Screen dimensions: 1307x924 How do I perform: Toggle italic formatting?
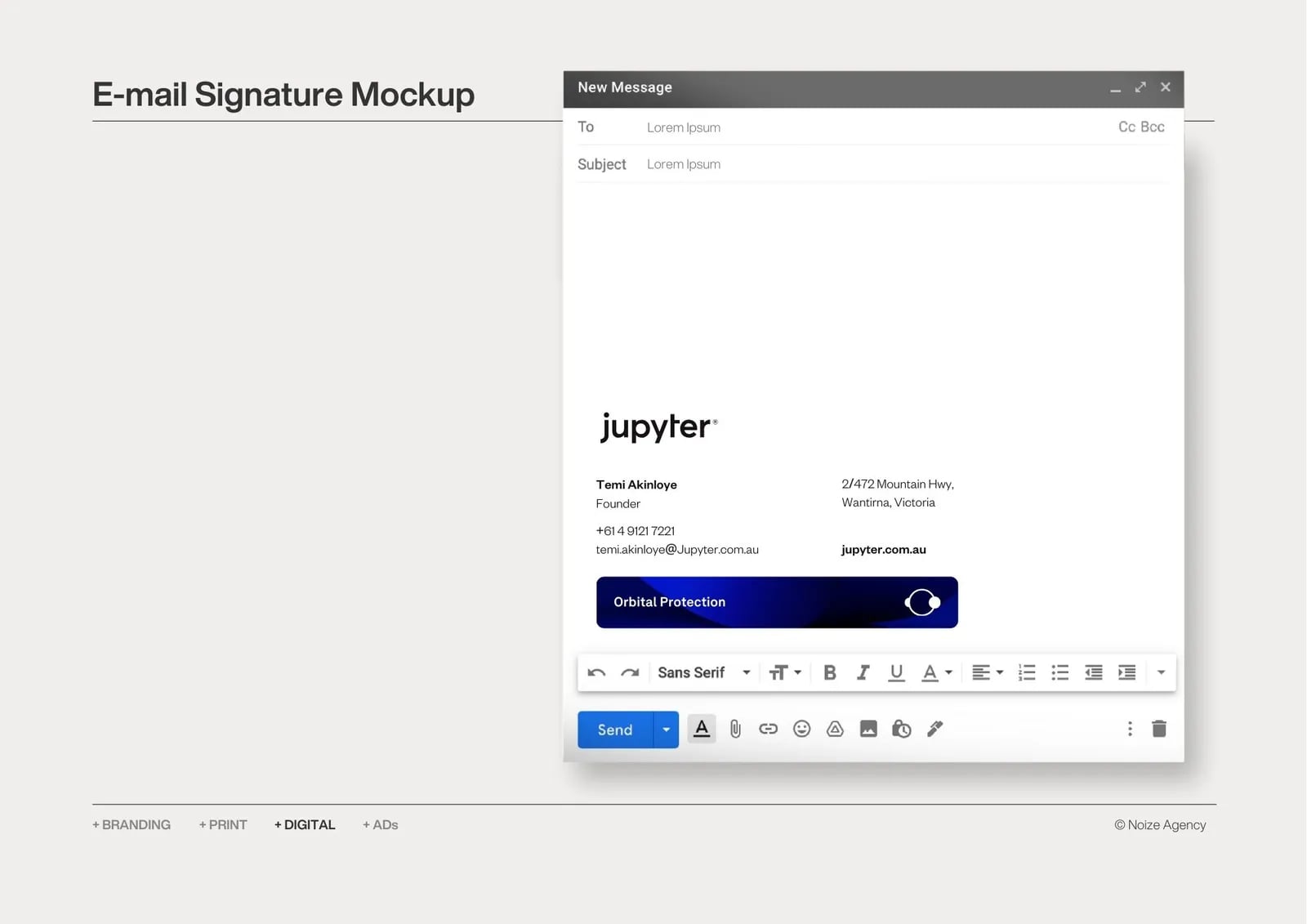pos(863,672)
